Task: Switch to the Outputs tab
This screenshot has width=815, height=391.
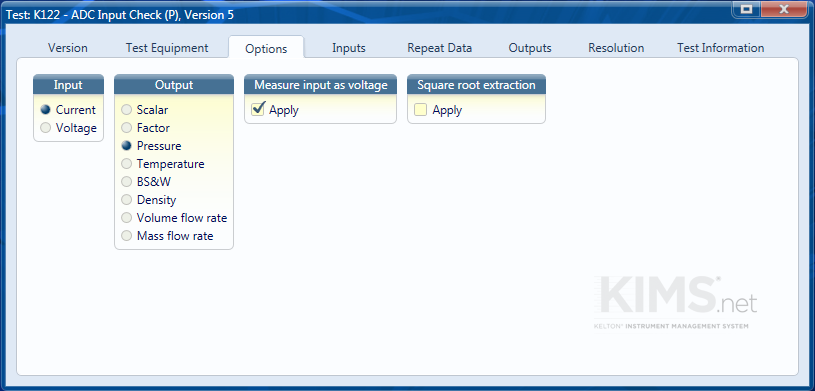Action: [530, 48]
